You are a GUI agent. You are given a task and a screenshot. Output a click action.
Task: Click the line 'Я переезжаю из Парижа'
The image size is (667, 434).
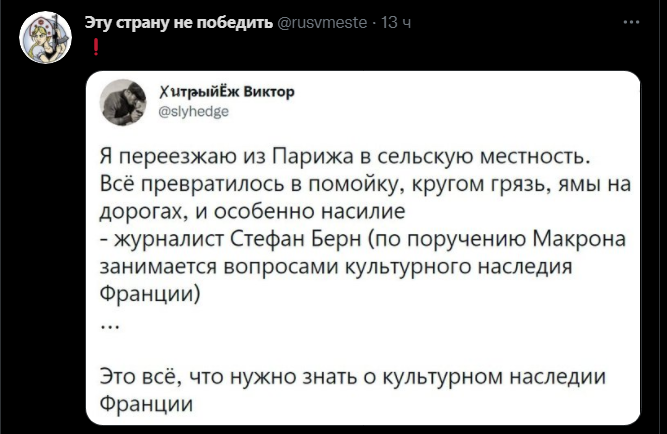[x=345, y=157]
